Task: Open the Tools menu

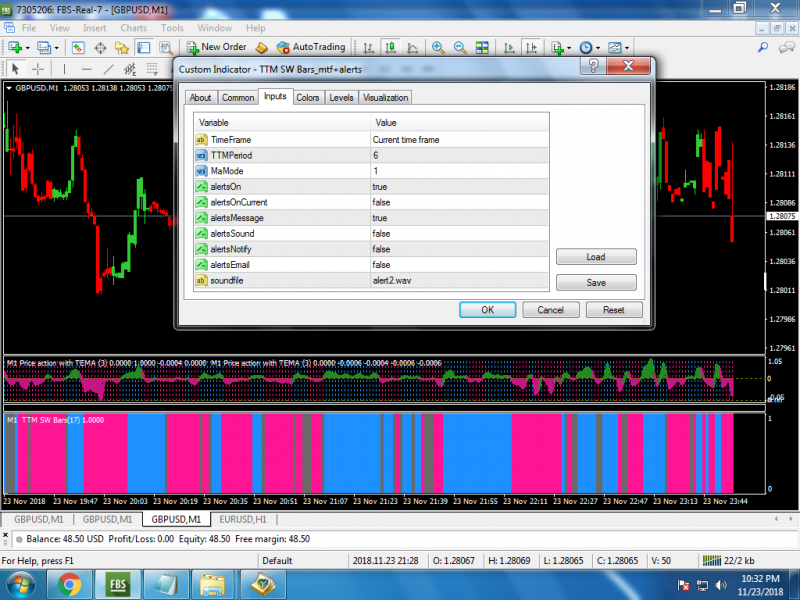Action: click(172, 28)
